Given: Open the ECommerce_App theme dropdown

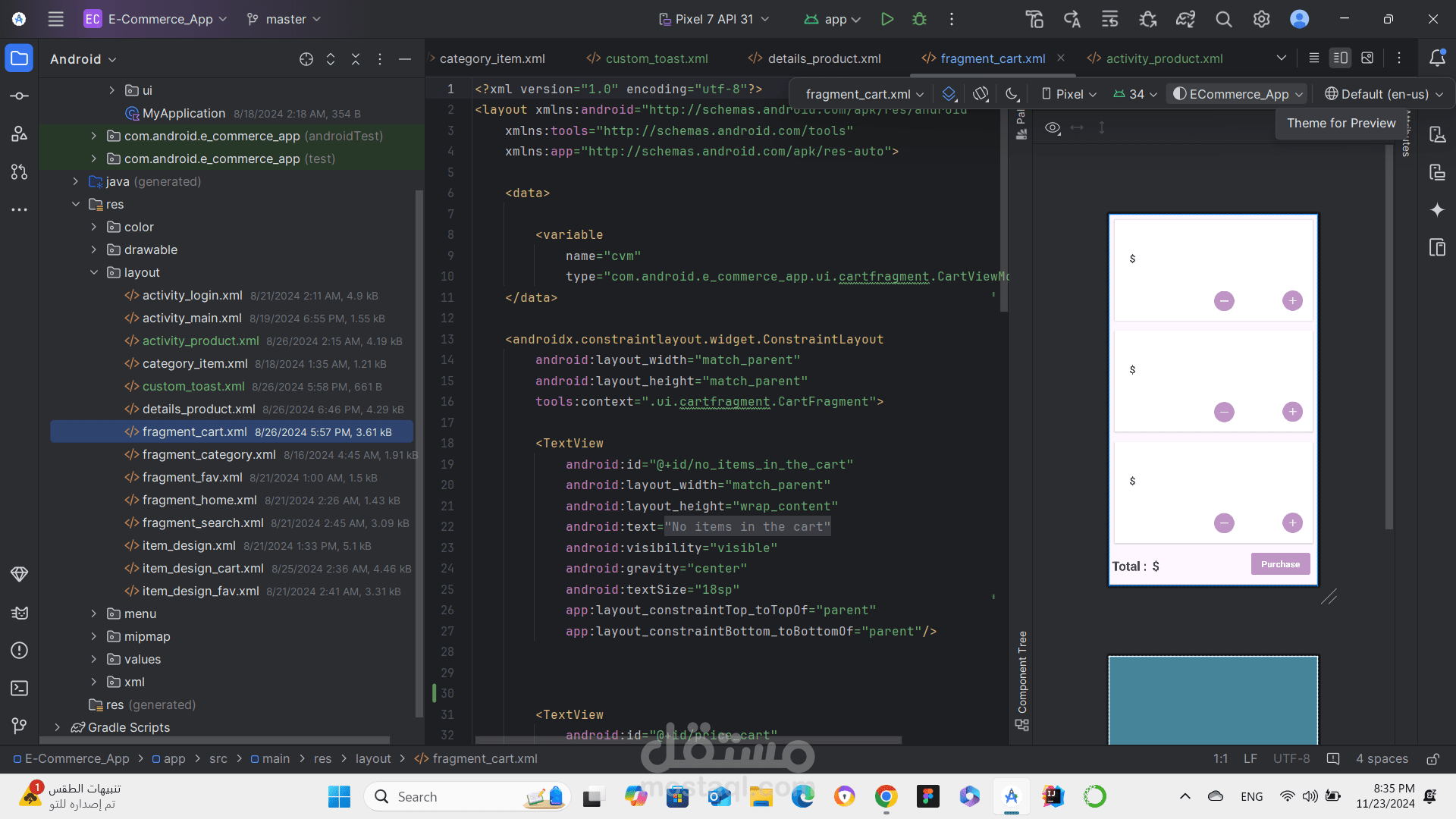Looking at the screenshot, I should (1238, 94).
